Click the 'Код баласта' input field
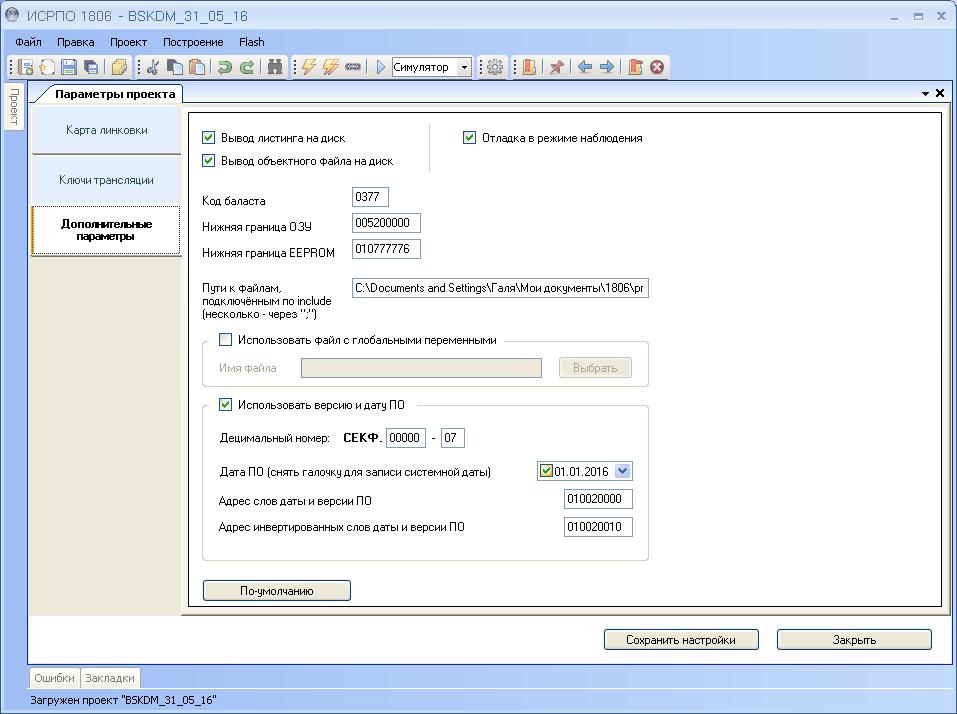957x714 pixels. [x=370, y=197]
